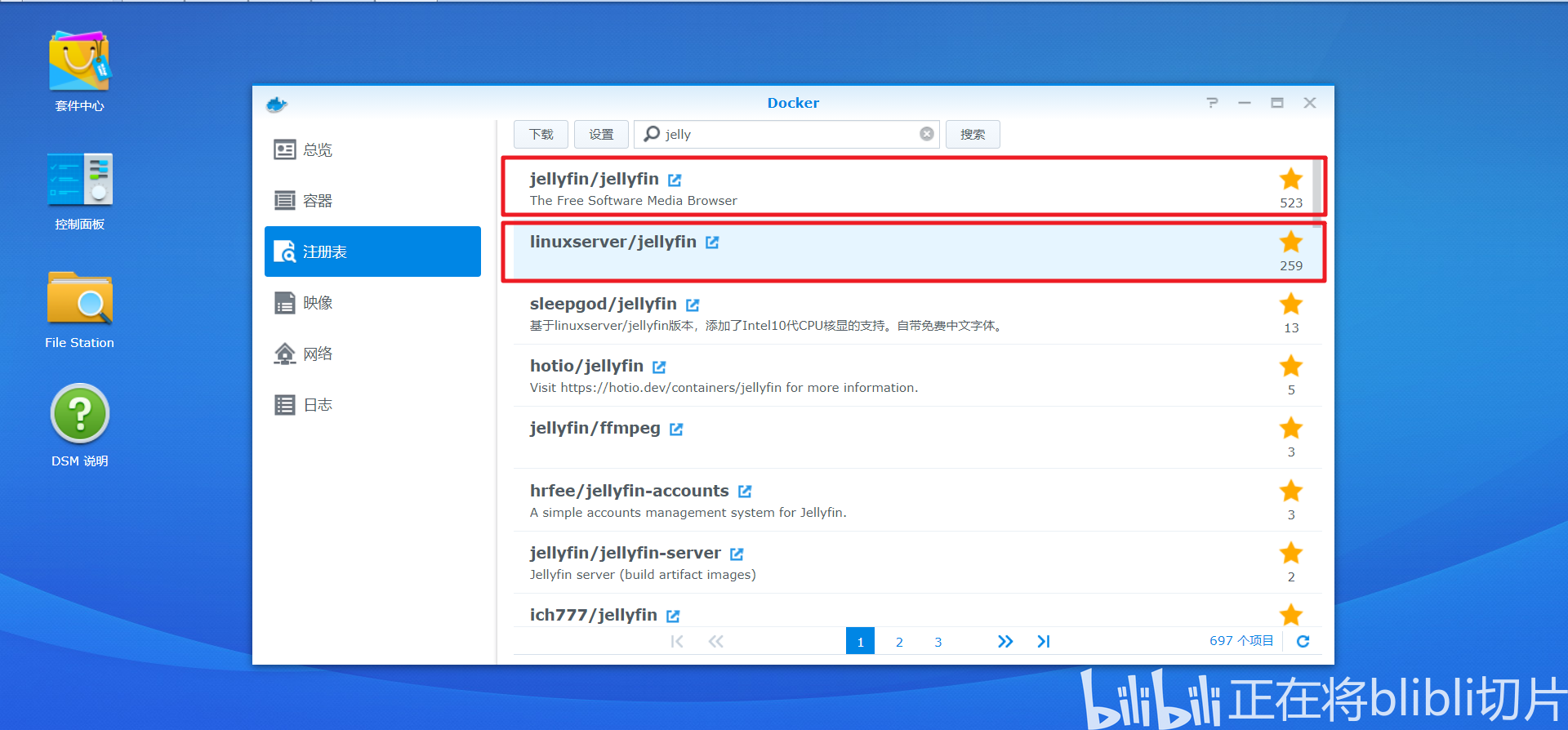Open external link for ich777/jellyfin
Screen dimensions: 1568x730
click(673, 616)
